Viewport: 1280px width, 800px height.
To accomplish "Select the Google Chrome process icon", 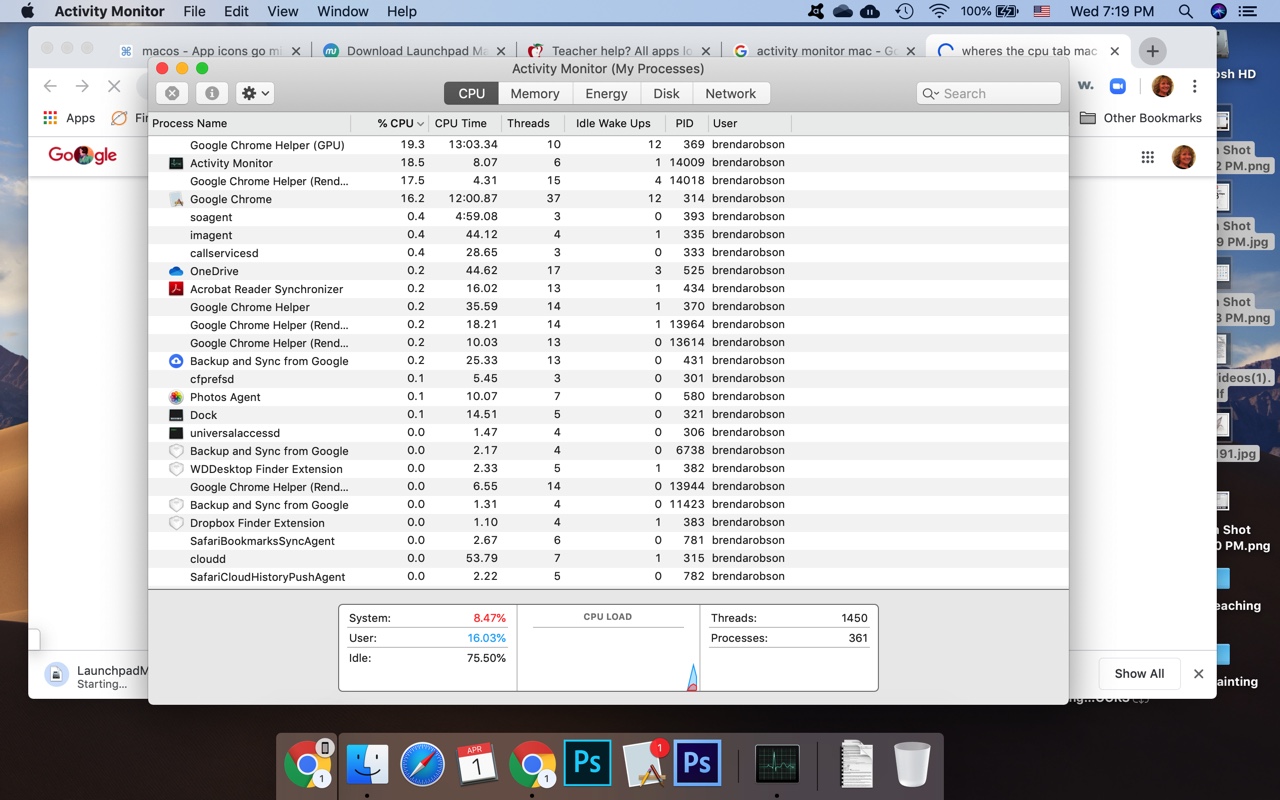I will 176,199.
